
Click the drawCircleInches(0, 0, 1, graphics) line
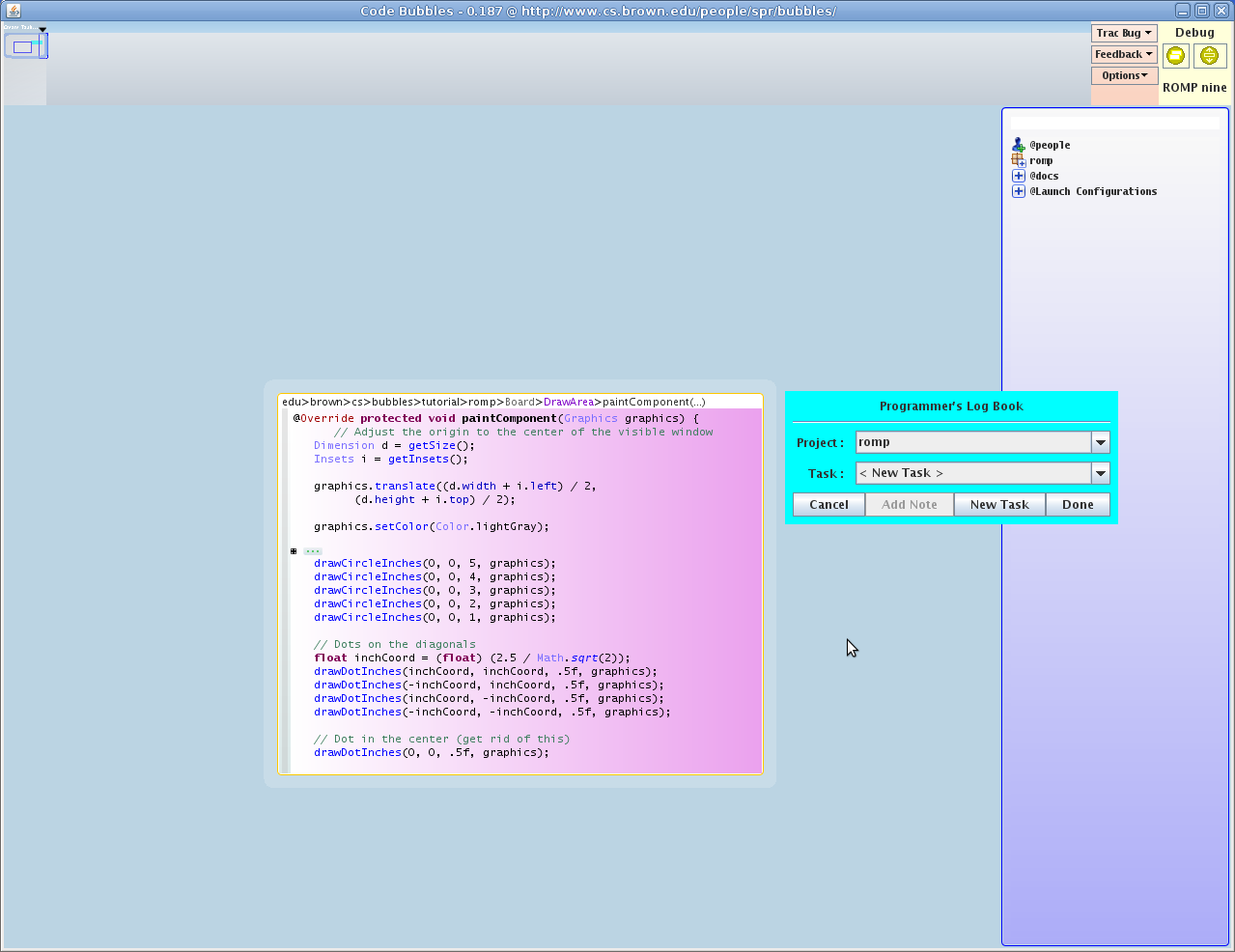coord(435,617)
